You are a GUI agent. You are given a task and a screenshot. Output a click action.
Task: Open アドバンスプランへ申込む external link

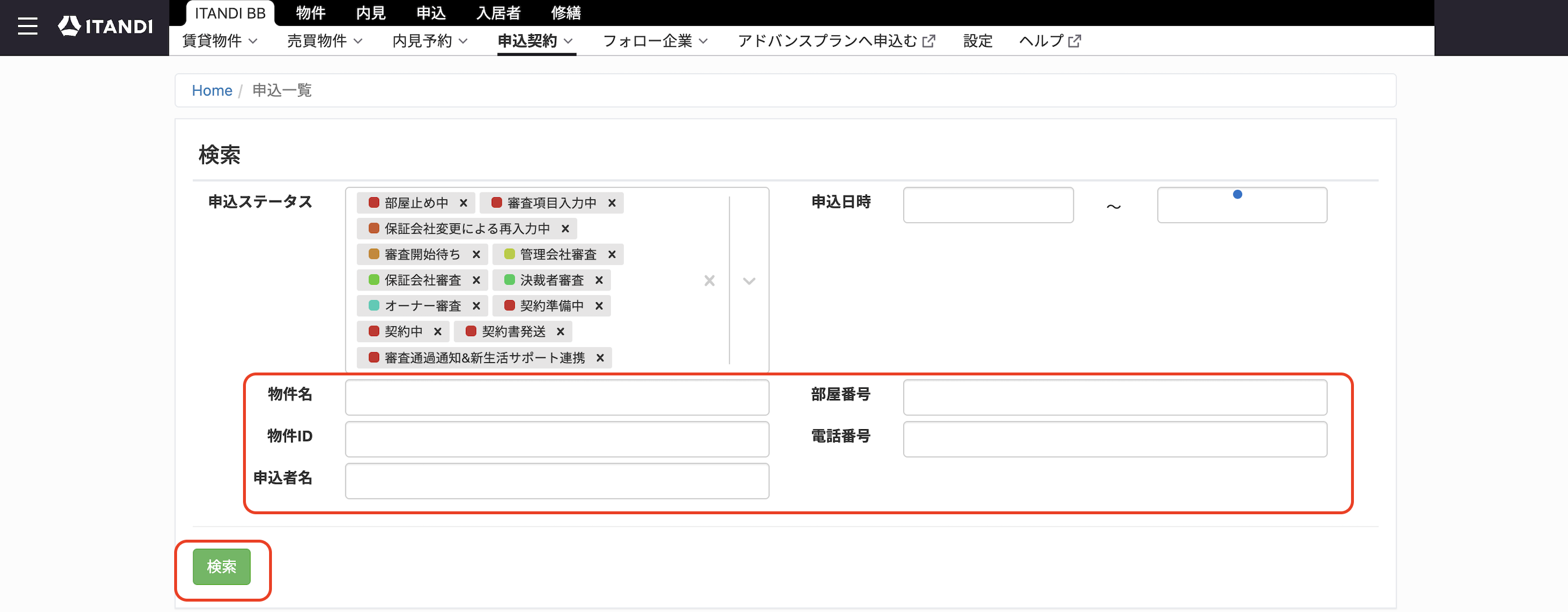tap(836, 40)
